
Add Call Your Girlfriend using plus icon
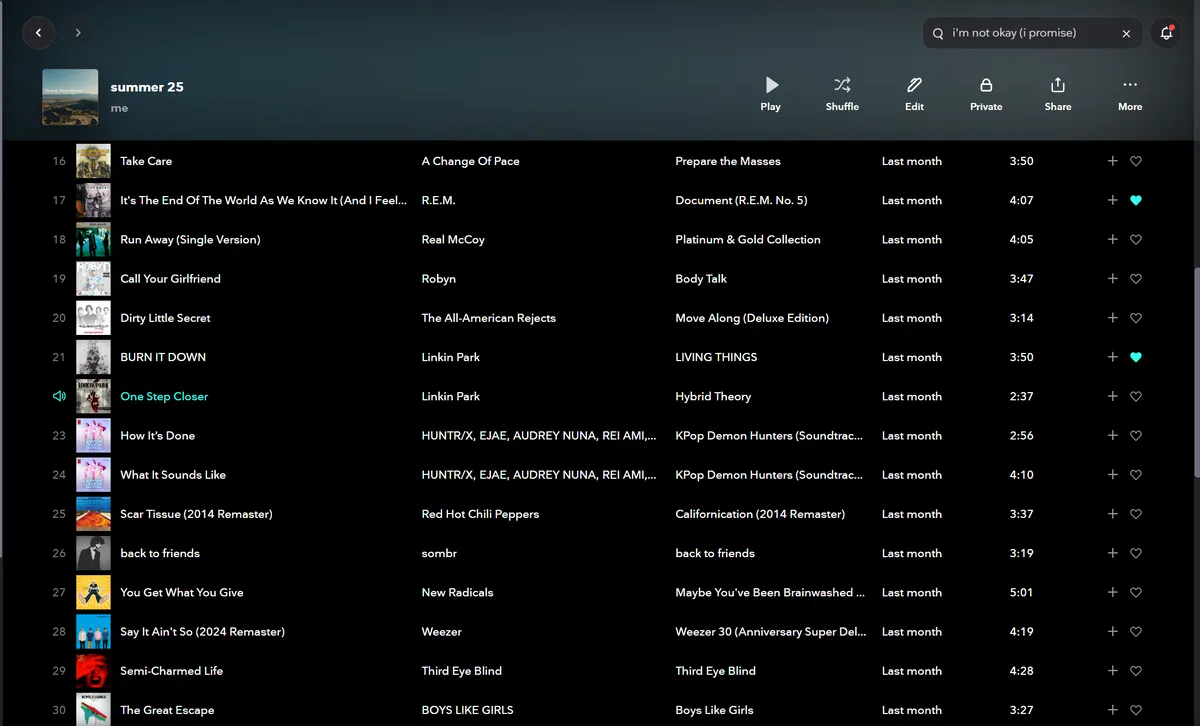coord(1112,279)
